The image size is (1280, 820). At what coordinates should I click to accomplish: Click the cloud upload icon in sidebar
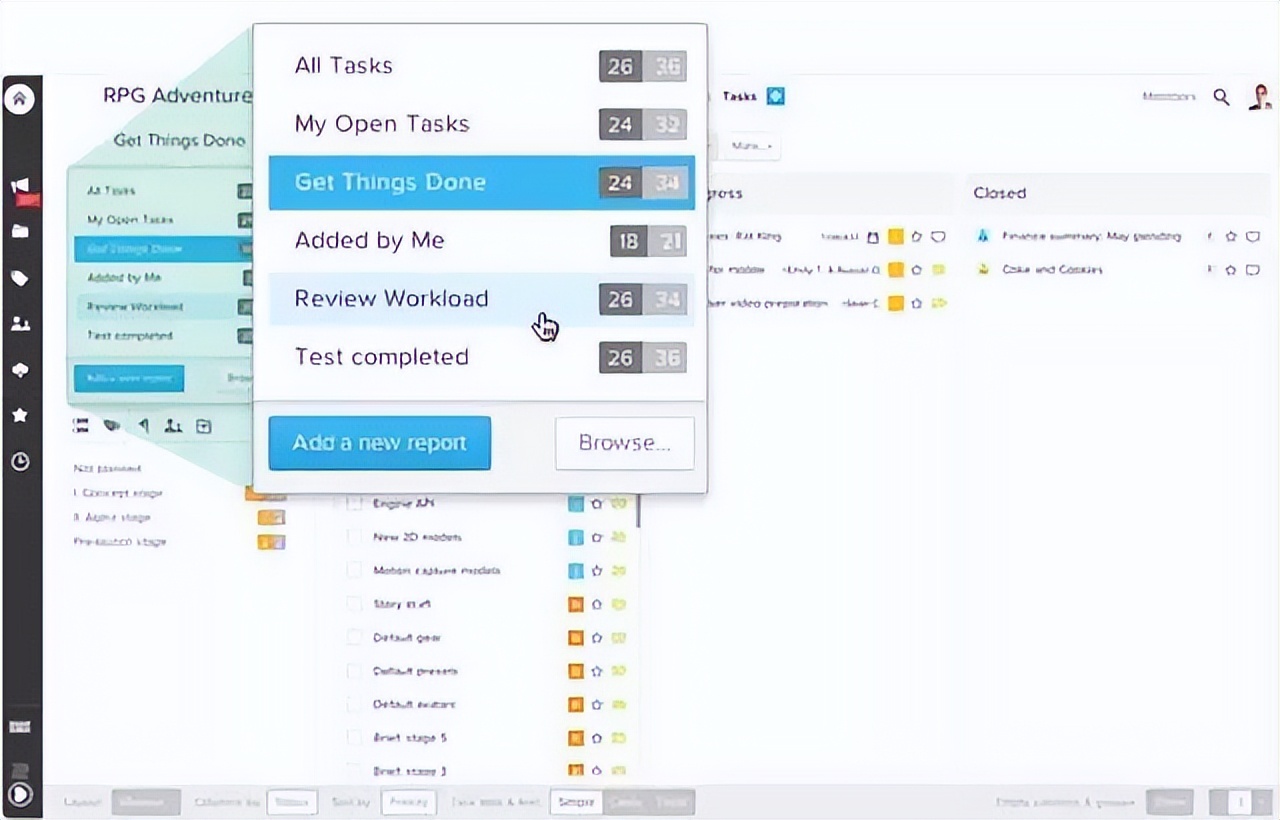[20, 370]
